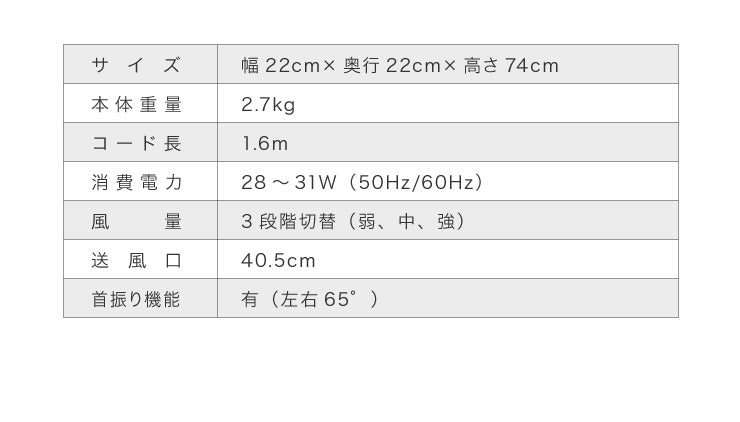Click the 有（左右65°）oscillation value
The image size is (740, 422).
pyautogui.click(x=310, y=299)
